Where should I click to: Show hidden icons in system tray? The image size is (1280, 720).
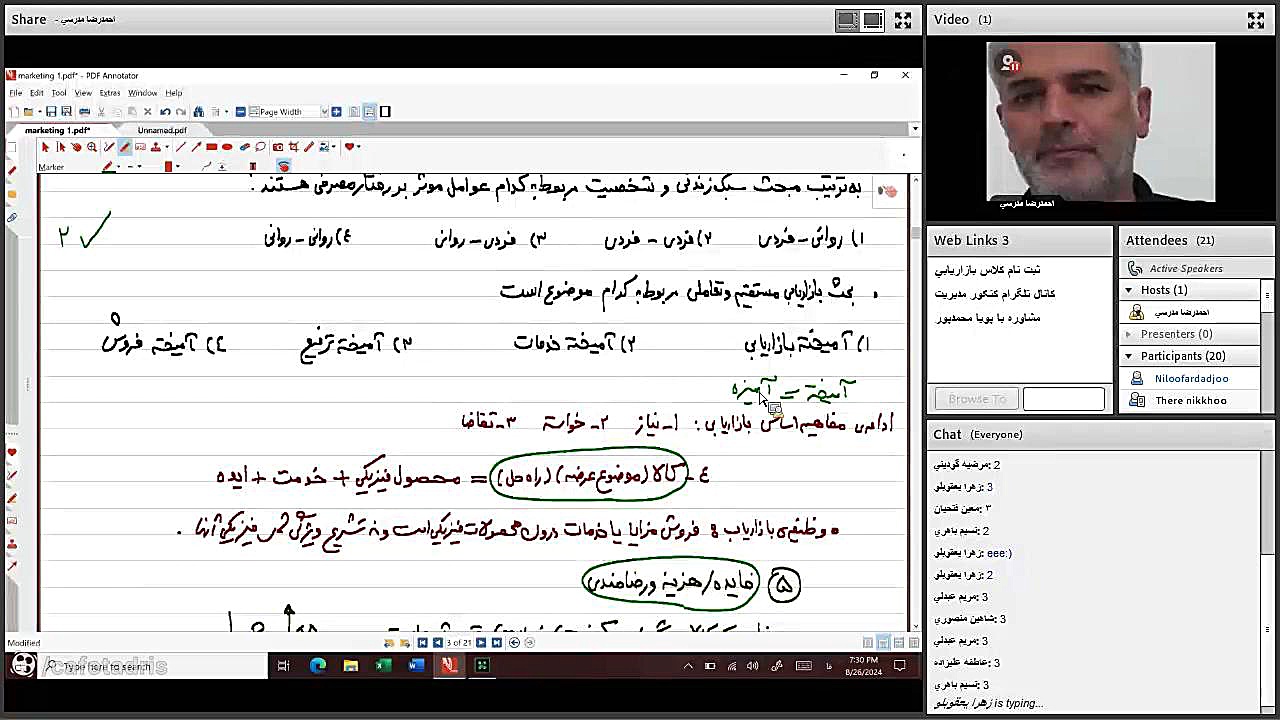coord(688,666)
